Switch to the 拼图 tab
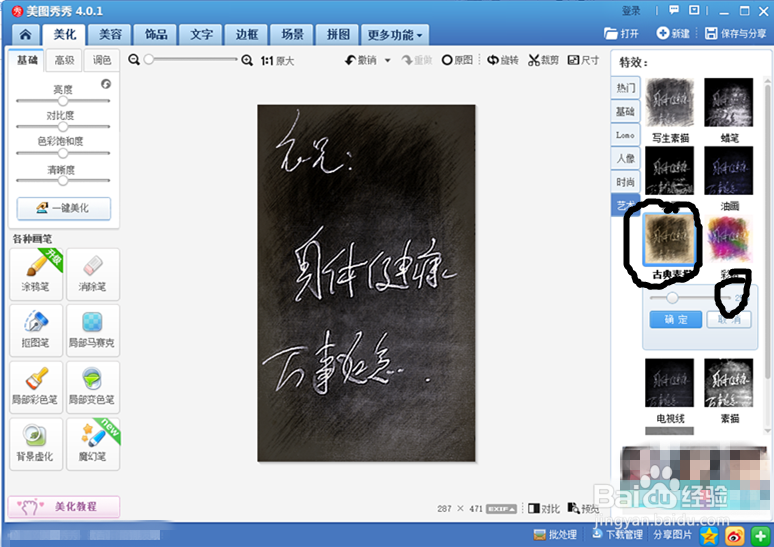774x547 pixels. [x=338, y=35]
